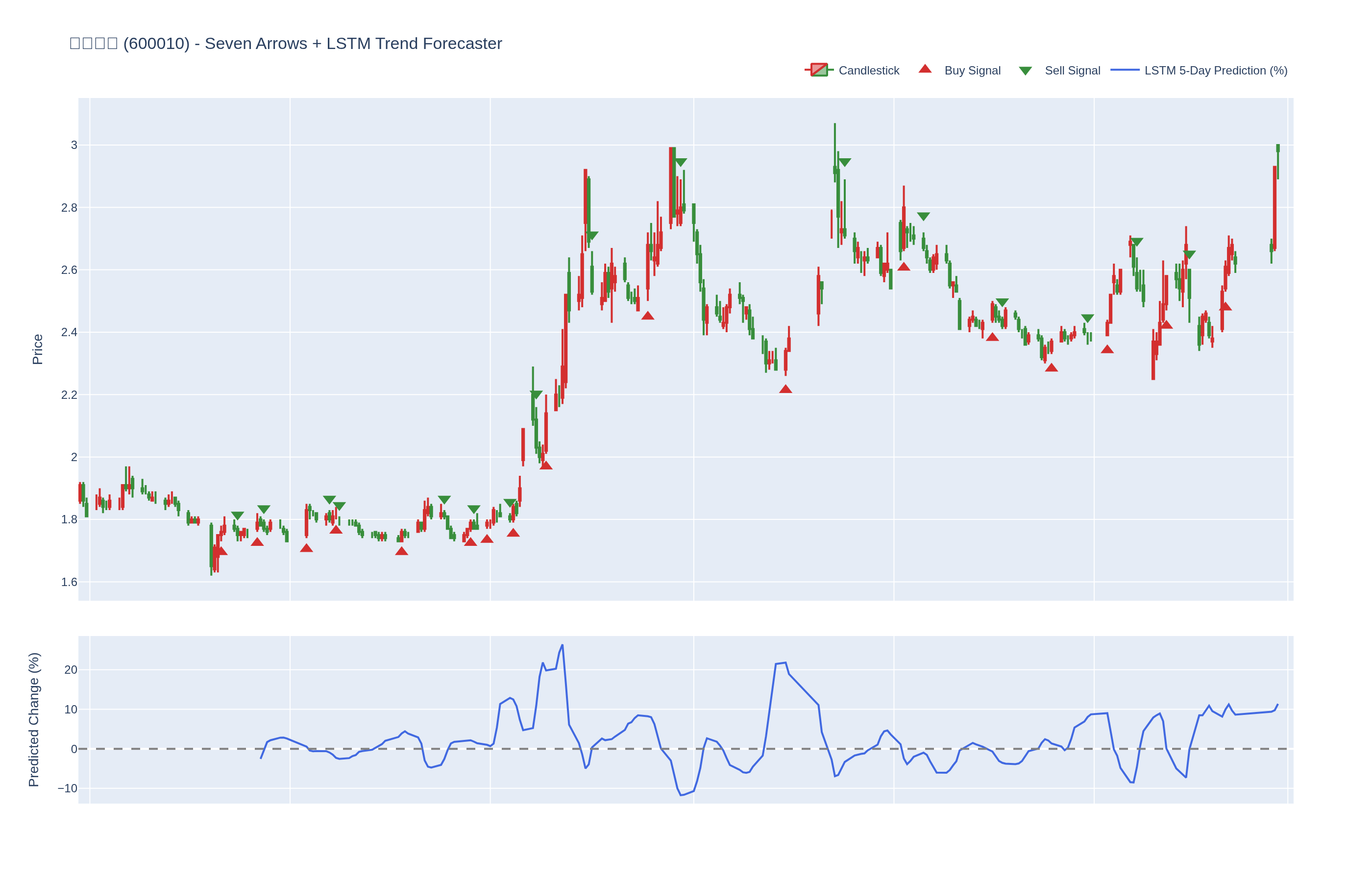The width and height of the screenshot is (1372, 882).
Task: Click the blue LSTM line sample in legend
Action: (x=1124, y=70)
